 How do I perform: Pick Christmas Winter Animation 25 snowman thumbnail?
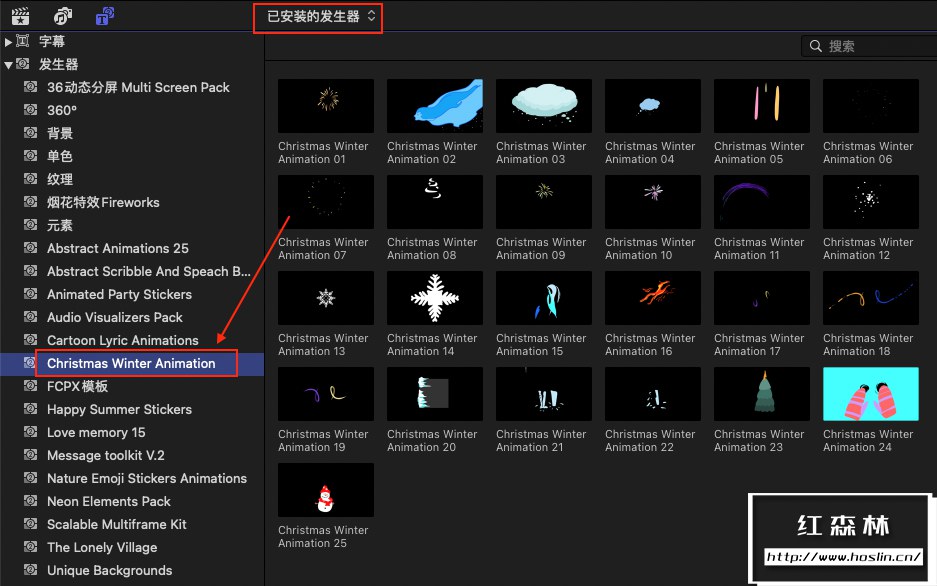(326, 490)
